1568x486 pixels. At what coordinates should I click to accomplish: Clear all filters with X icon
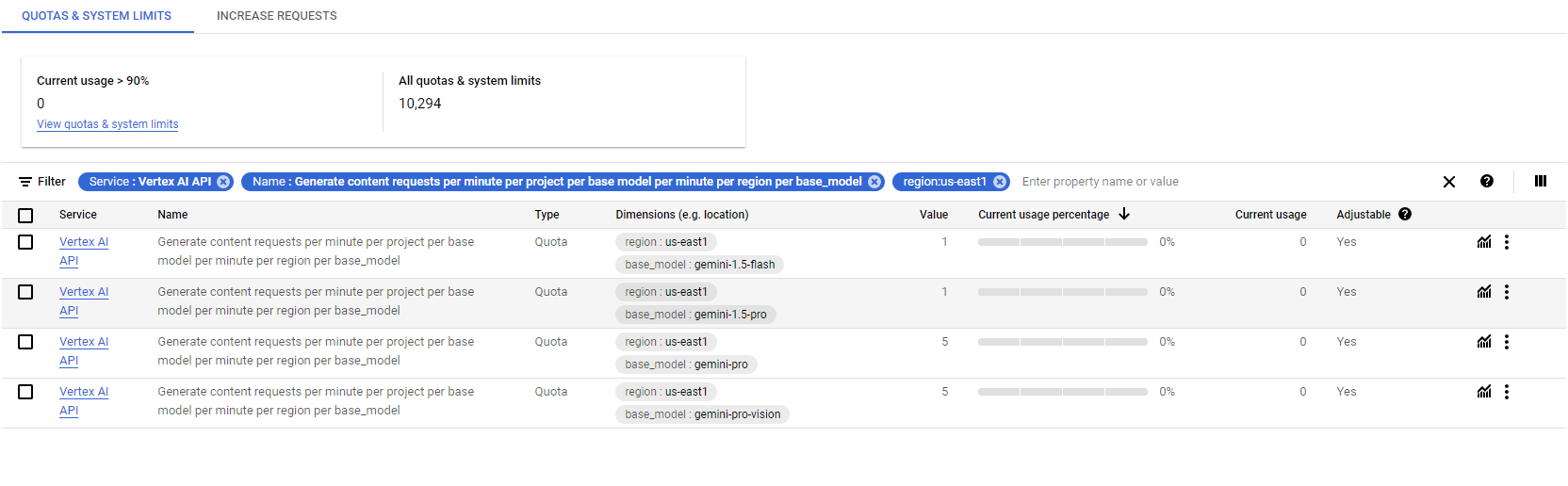[x=1449, y=182]
